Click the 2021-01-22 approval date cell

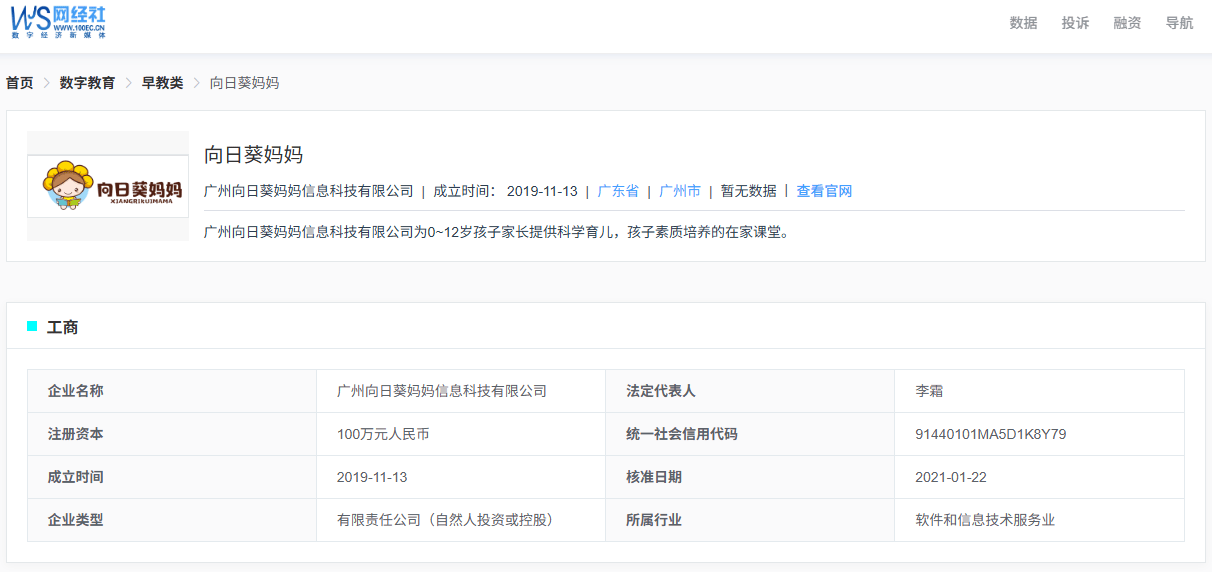1039,477
